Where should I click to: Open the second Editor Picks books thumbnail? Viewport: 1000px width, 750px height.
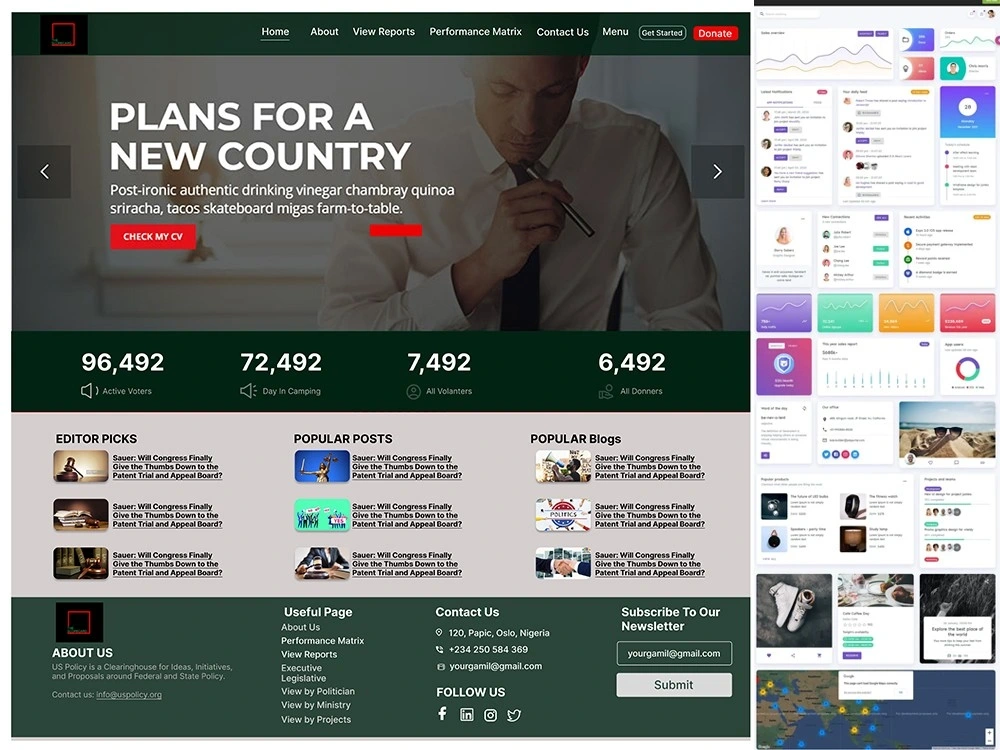point(80,515)
